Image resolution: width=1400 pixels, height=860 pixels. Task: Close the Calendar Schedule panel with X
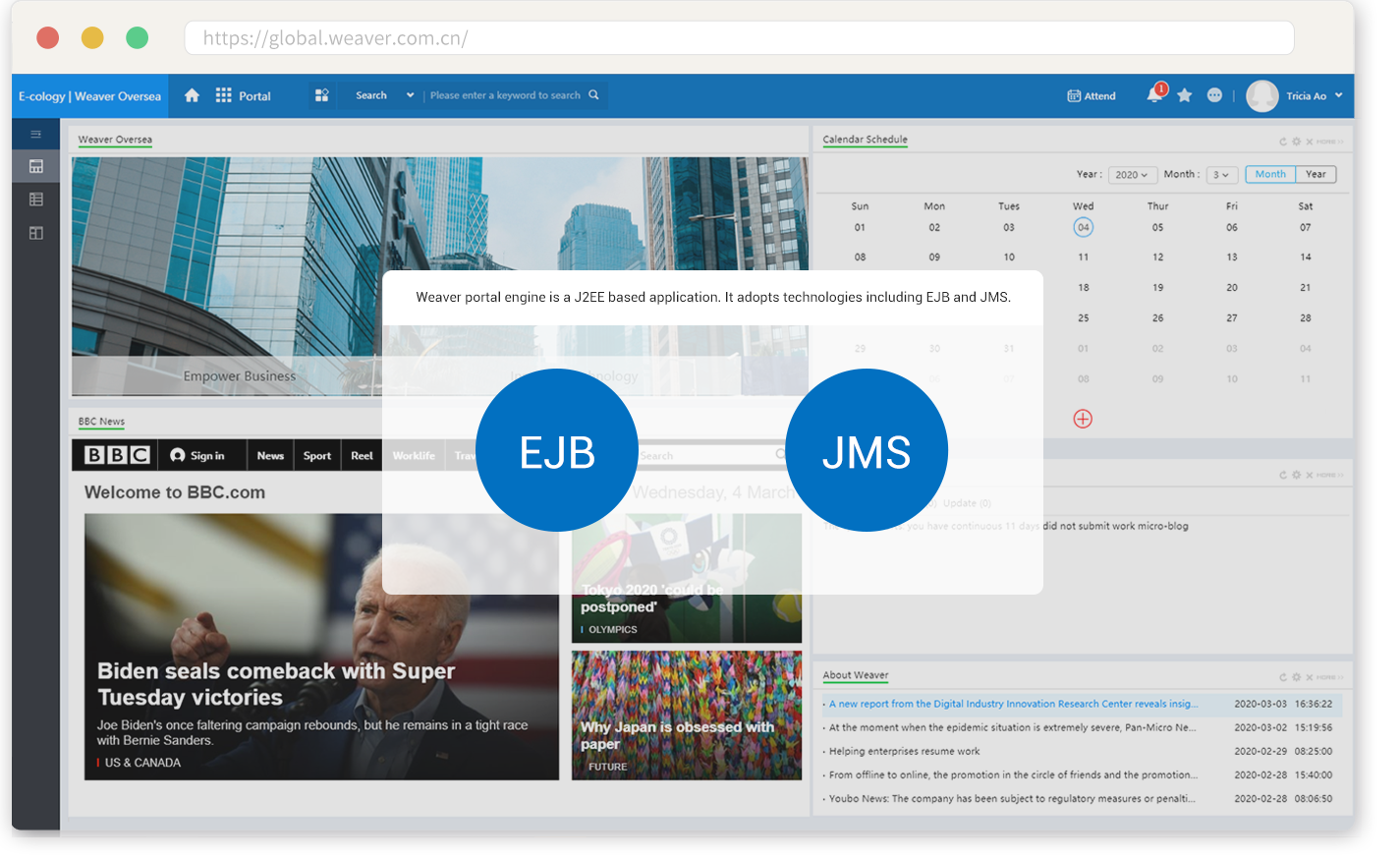[1310, 142]
